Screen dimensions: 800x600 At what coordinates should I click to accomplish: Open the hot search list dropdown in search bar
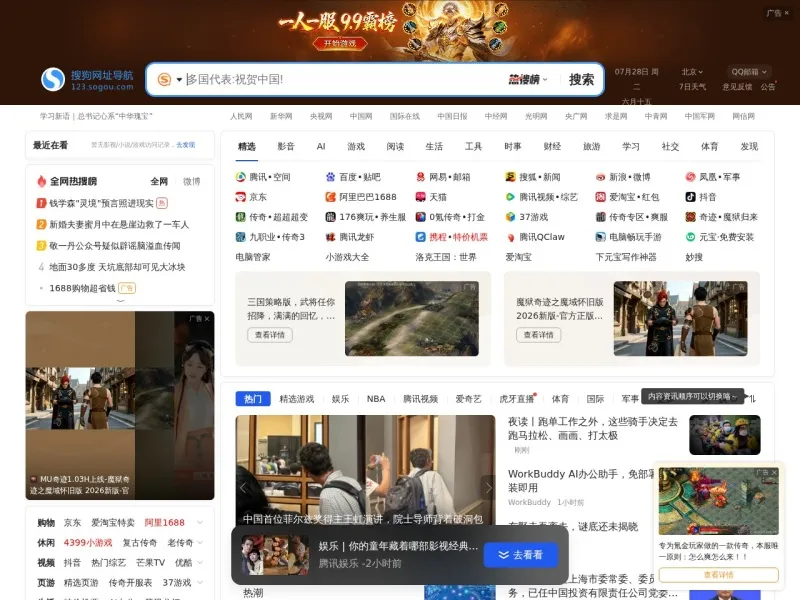pos(528,80)
